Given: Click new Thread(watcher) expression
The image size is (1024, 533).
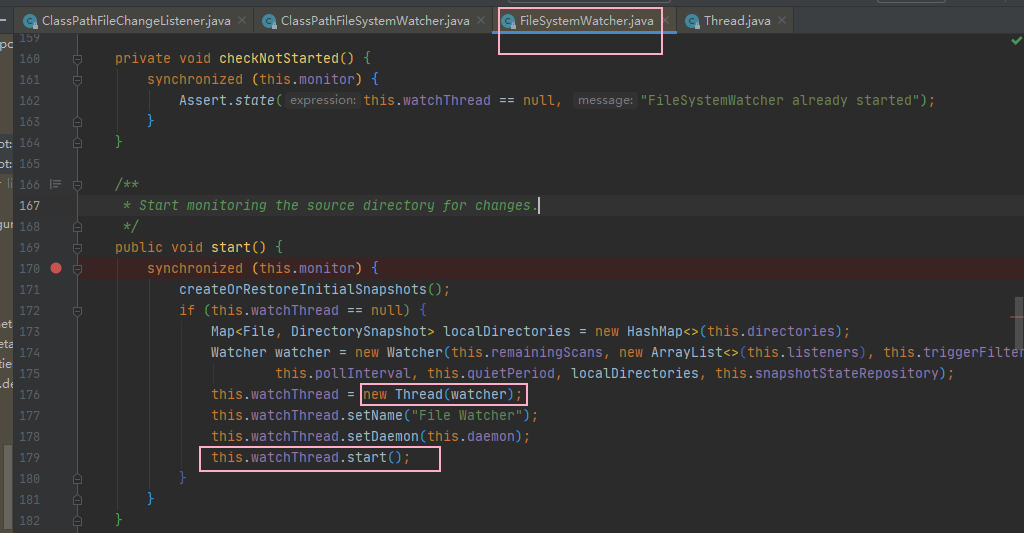Looking at the screenshot, I should (x=438, y=395).
